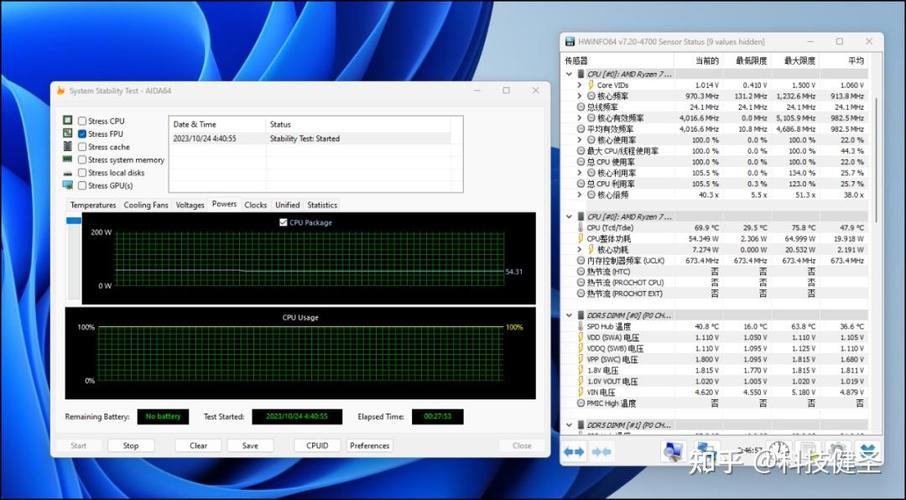This screenshot has width=906, height=500.
Task: Click the FPU icon beside Stress FPU
Action: pyautogui.click(x=68, y=133)
